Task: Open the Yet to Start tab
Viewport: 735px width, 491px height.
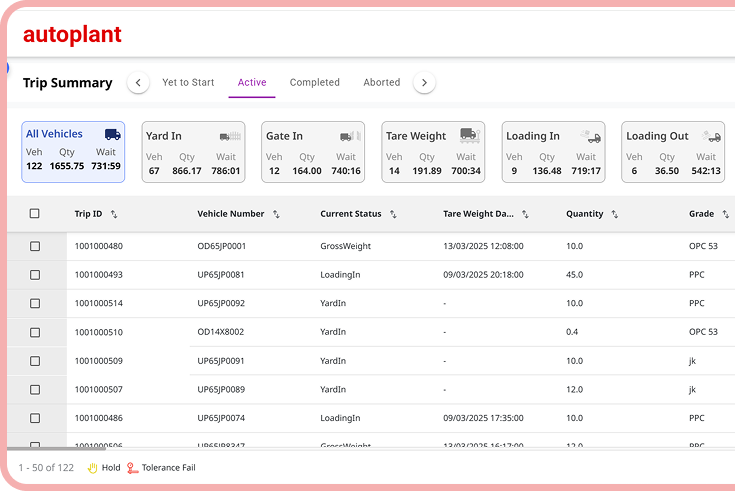Action: coord(188,83)
